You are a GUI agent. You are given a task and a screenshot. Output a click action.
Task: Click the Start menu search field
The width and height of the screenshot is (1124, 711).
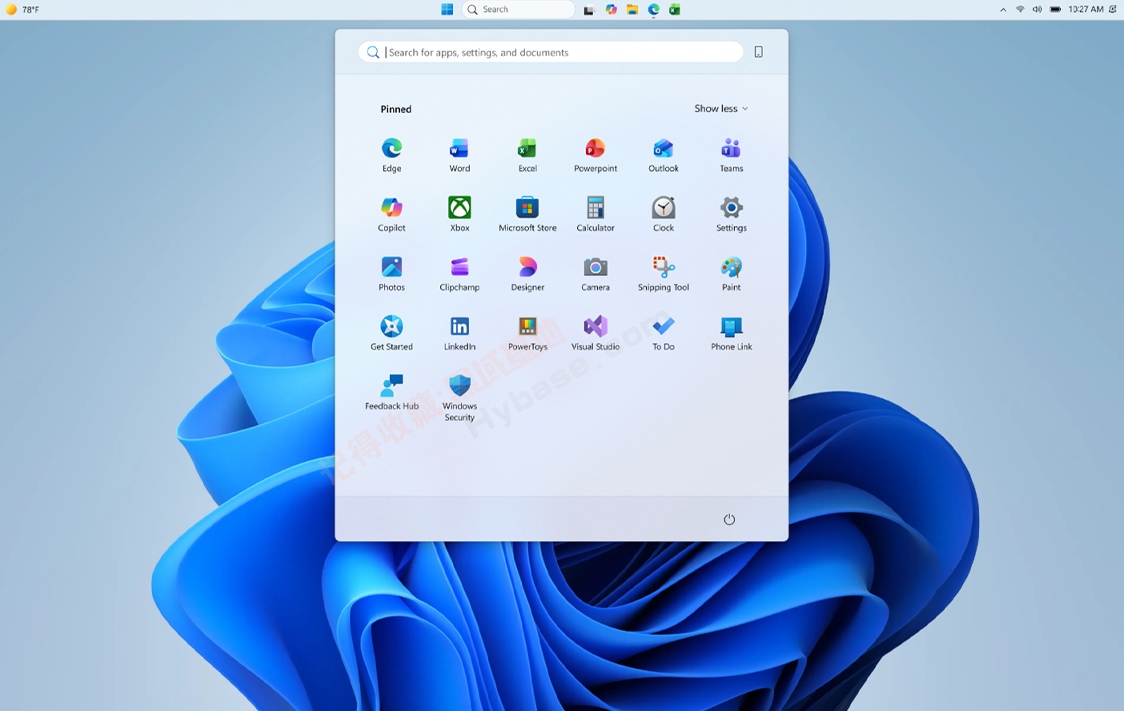click(x=551, y=52)
